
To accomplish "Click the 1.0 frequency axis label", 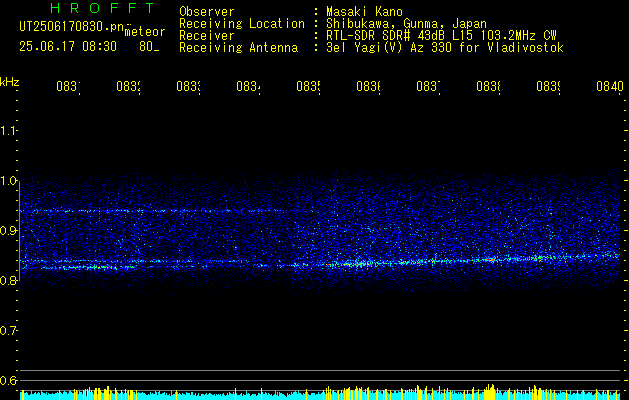I will coord(8,181).
